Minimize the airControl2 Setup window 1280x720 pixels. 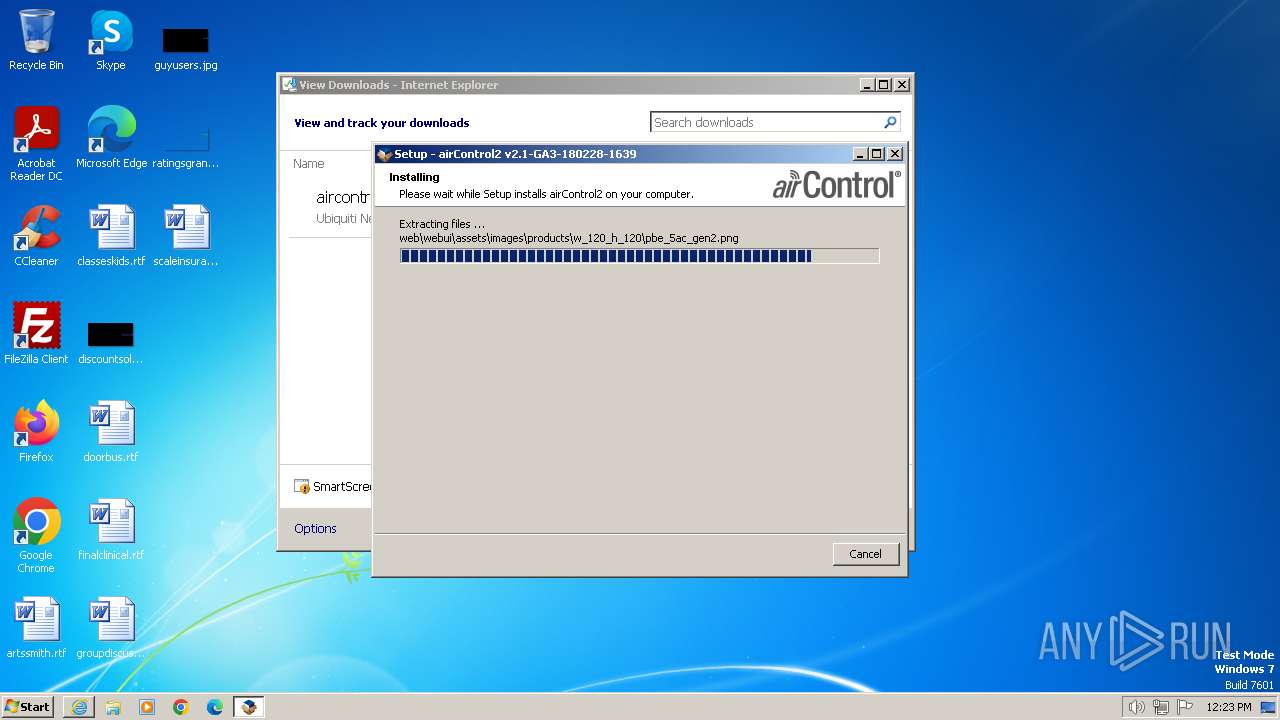tap(860, 154)
